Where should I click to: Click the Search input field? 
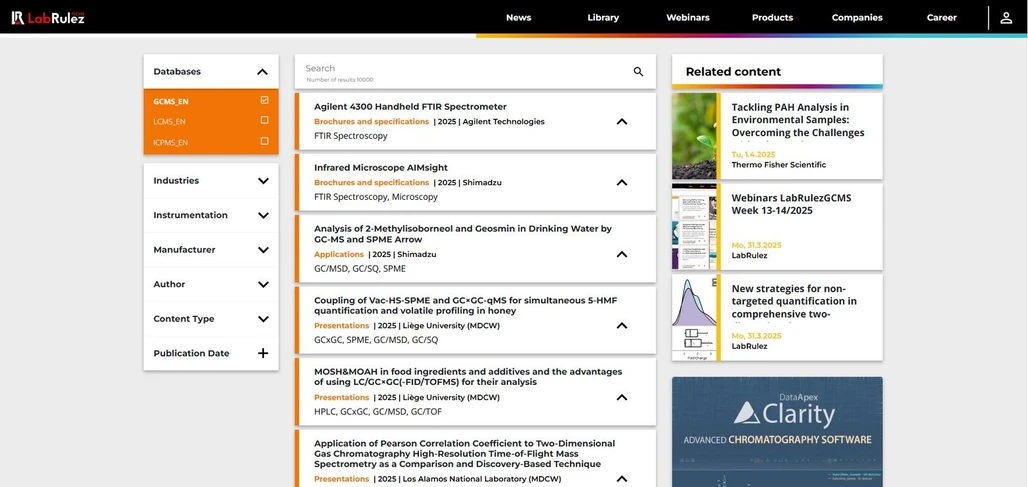tap(460, 69)
